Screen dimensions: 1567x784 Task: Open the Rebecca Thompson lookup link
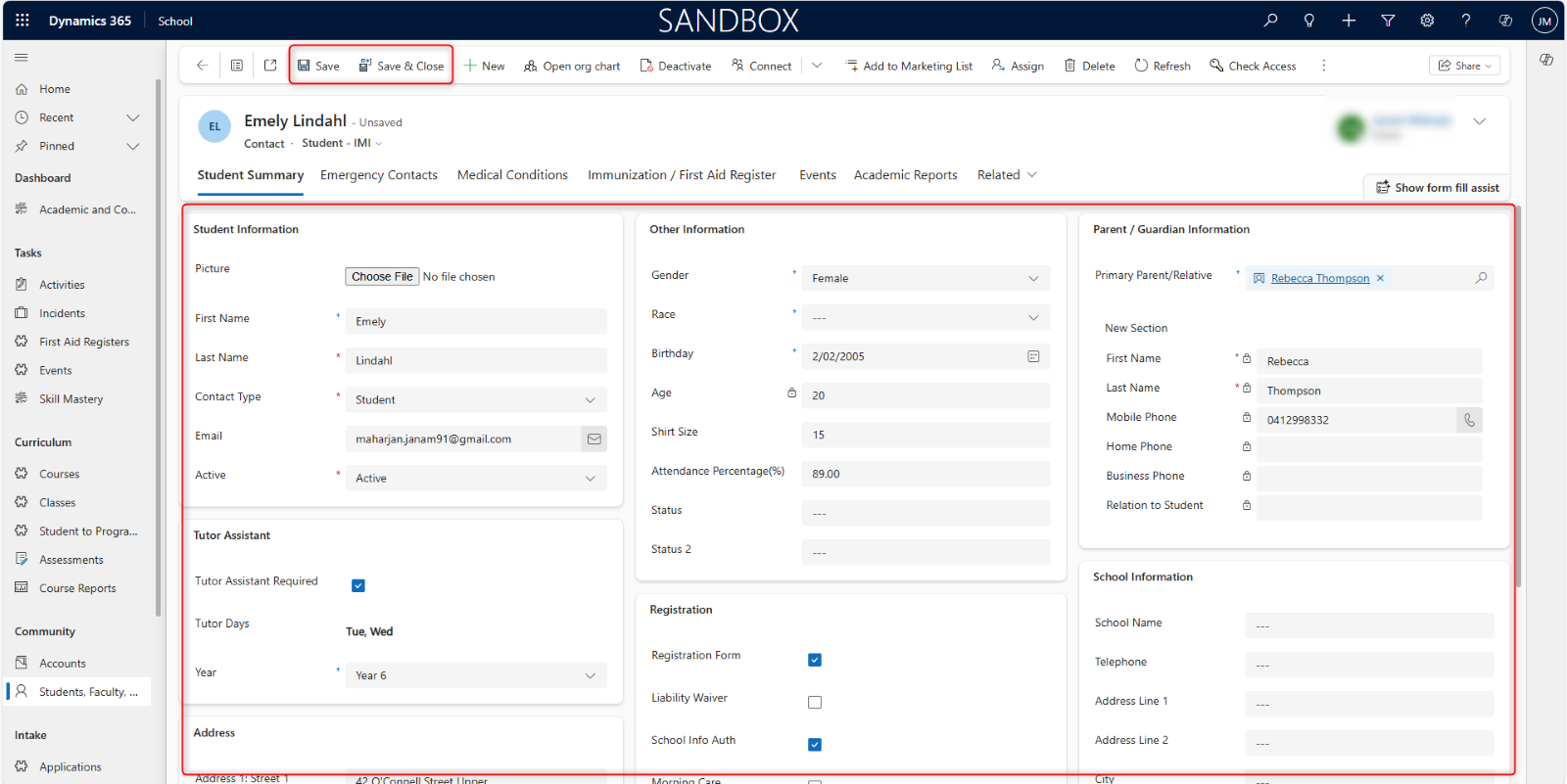tap(1319, 278)
